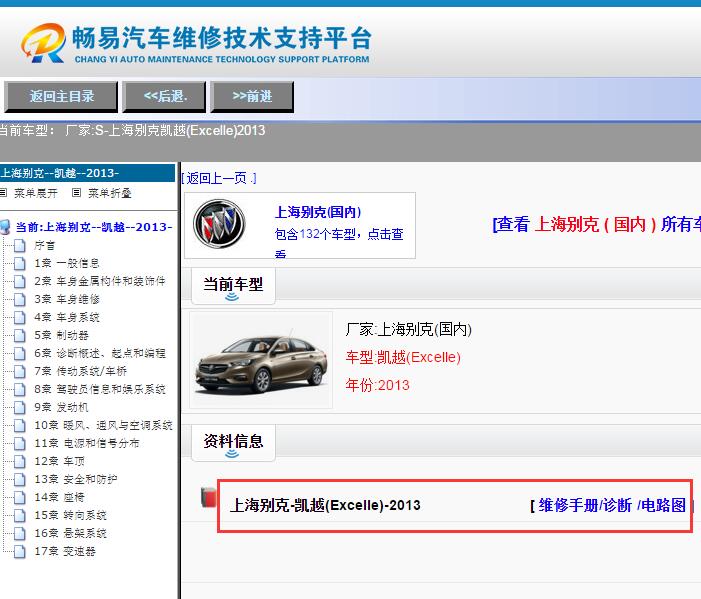The image size is (701, 599).
Task: Click page icon for 8章 驾驶员信息和娱乐系统
Action: click(x=20, y=389)
